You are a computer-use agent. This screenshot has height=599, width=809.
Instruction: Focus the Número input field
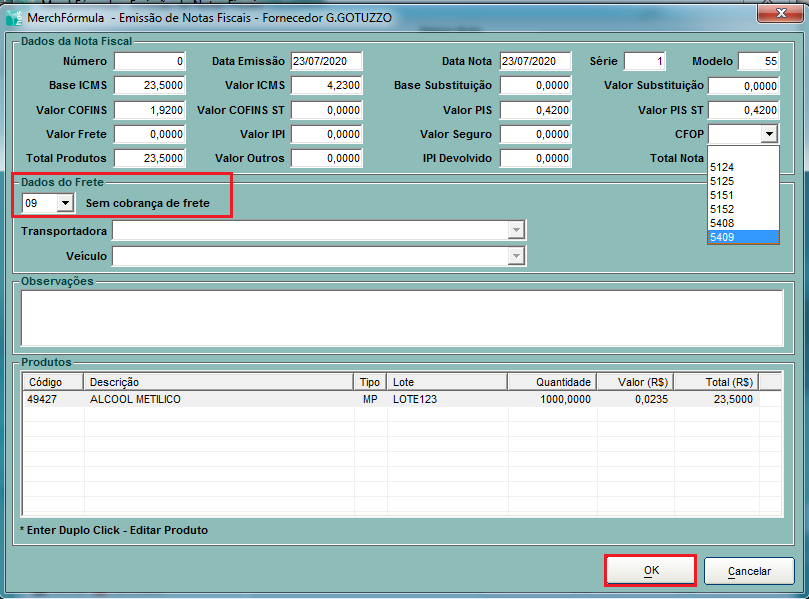(150, 62)
